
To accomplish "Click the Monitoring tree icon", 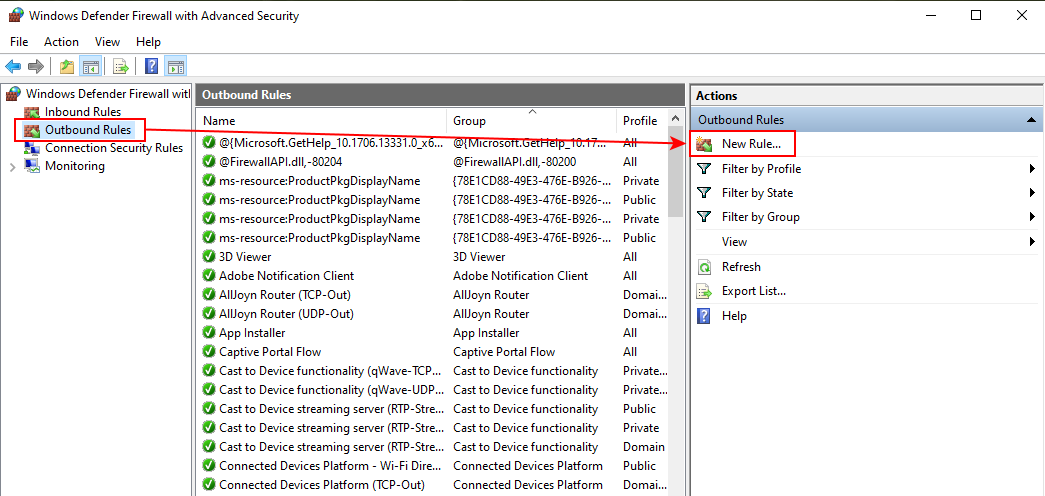I will [32, 166].
